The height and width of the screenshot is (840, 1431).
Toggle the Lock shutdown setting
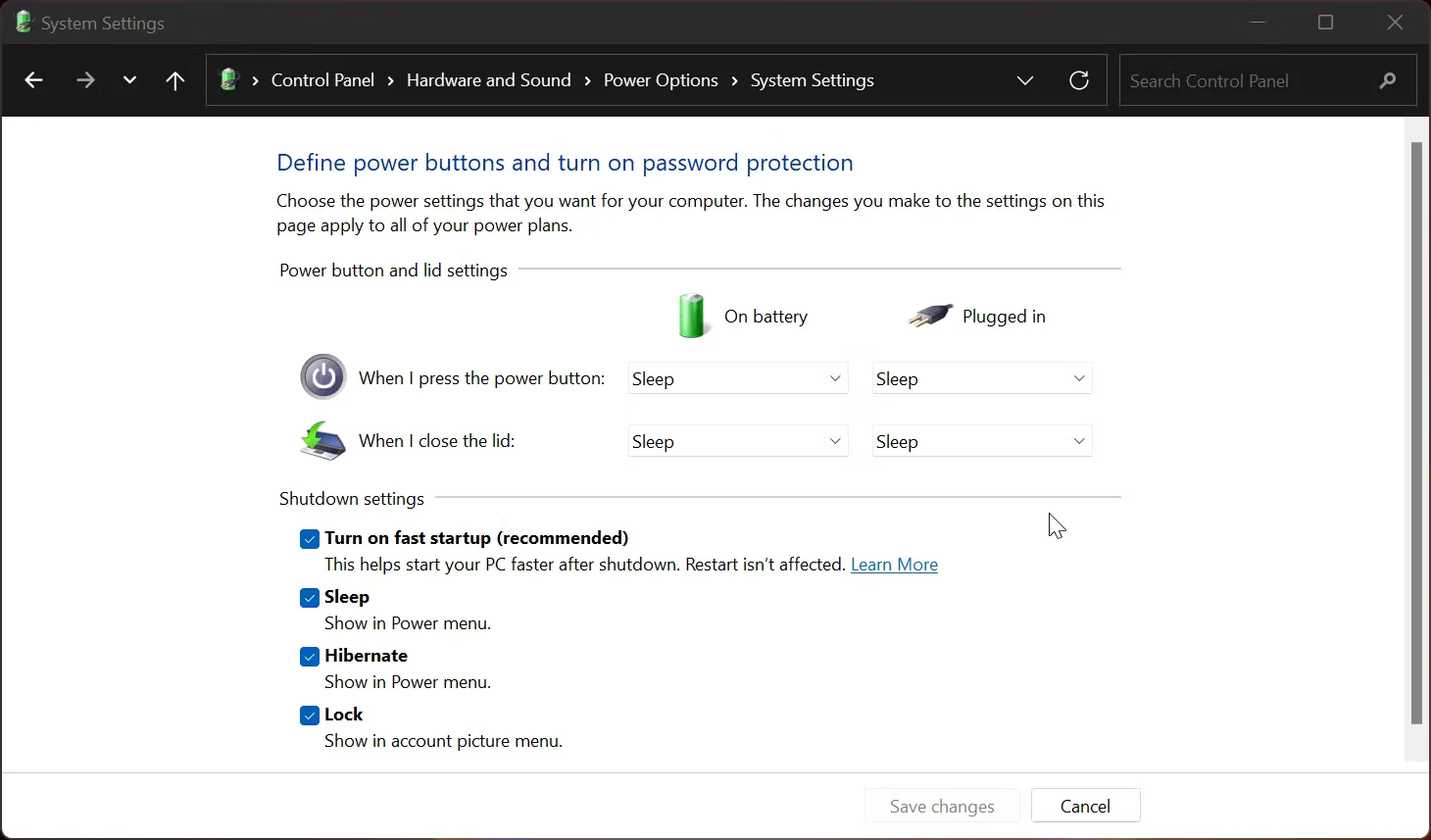[x=309, y=716]
